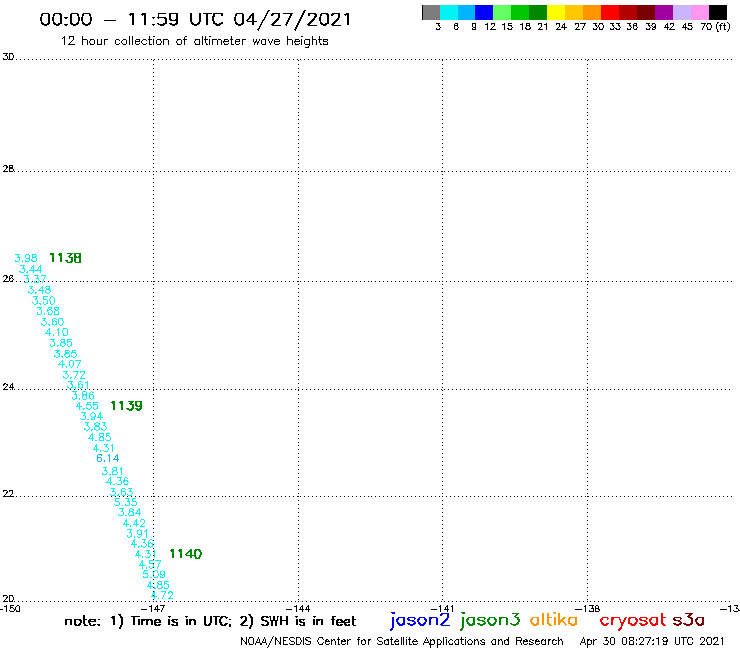Click the 3.86 wave height value
The width and height of the screenshot is (740, 650).
coord(83,396)
